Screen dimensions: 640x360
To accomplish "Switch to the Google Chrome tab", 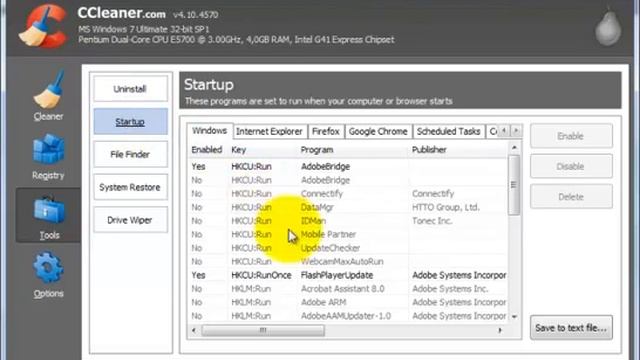I will 378,131.
